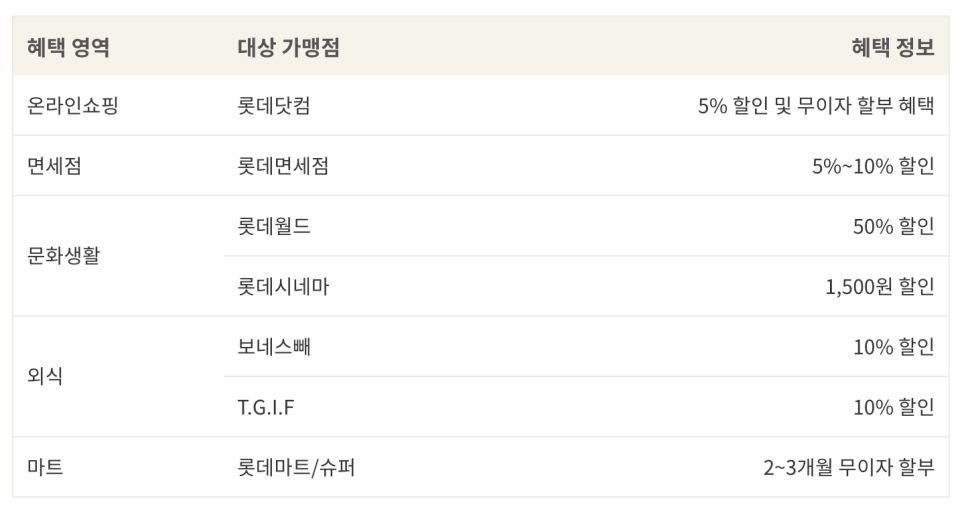
Task: Click the 대상 가맹점 column header
Action: click(x=288, y=47)
